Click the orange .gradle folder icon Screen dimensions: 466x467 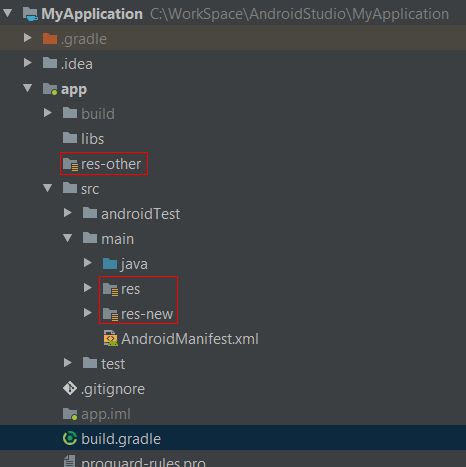coord(50,38)
